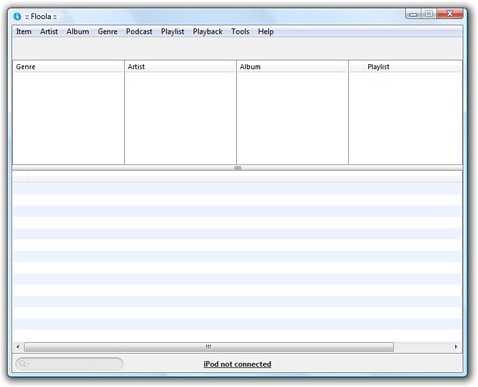Maximize the Floola window
This screenshot has width=478, height=387.
429,14
